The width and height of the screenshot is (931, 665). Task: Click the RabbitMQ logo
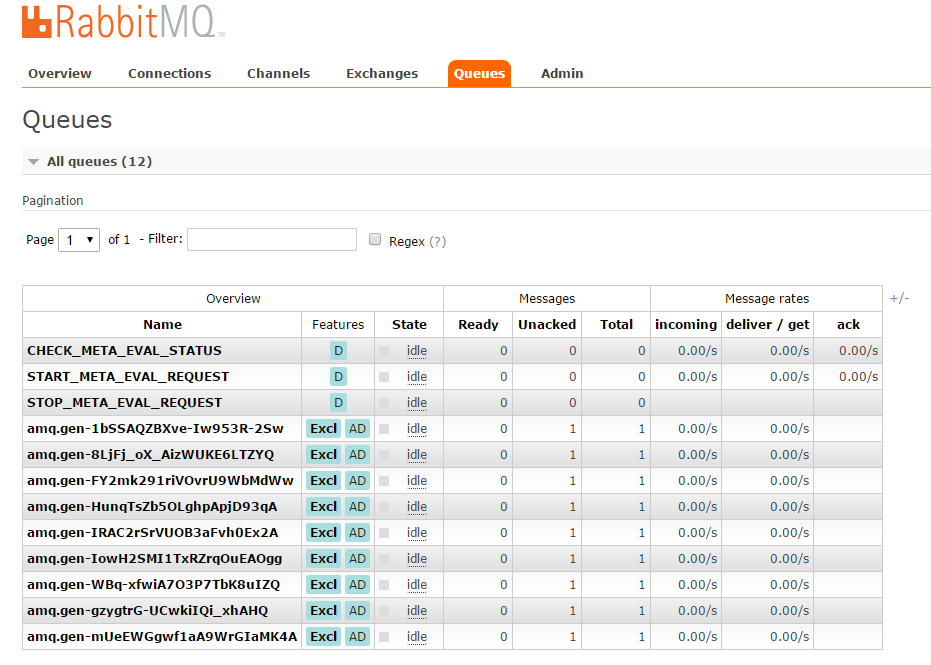pyautogui.click(x=124, y=22)
